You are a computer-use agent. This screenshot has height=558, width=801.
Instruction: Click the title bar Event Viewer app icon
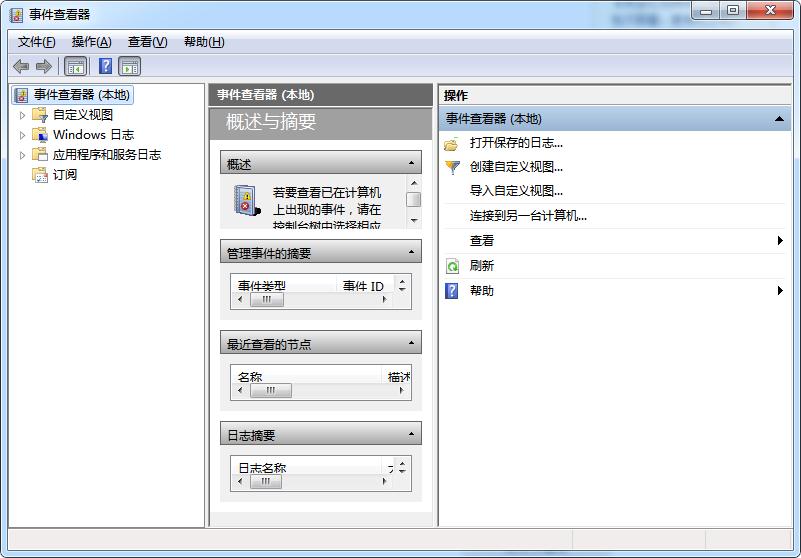pos(16,15)
